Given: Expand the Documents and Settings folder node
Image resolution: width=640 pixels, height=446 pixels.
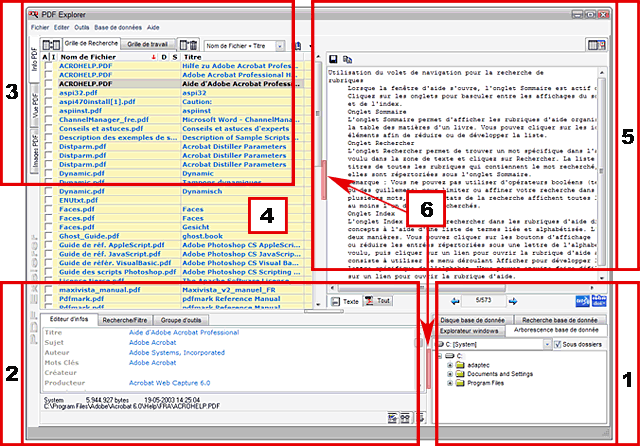Looking at the screenshot, I should pos(450,374).
